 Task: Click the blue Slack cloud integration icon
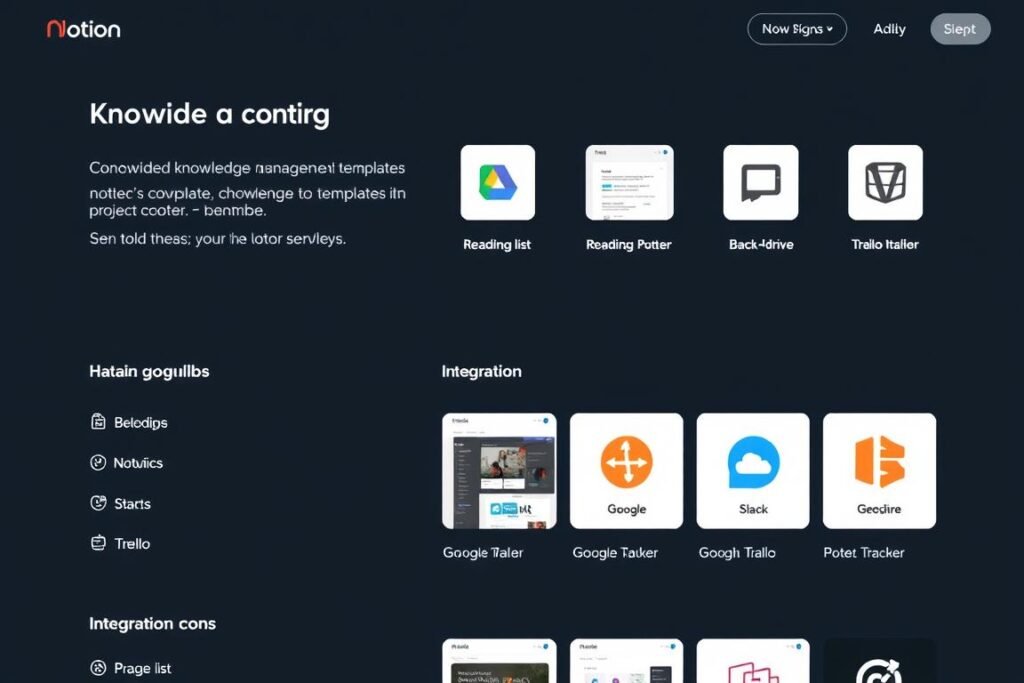752,464
